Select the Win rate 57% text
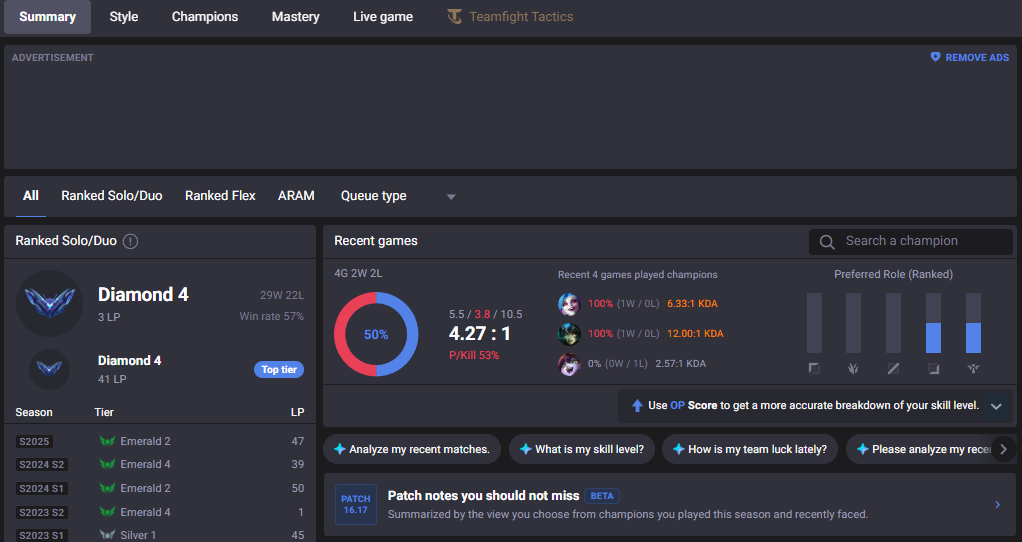This screenshot has width=1022, height=542. [x=271, y=316]
